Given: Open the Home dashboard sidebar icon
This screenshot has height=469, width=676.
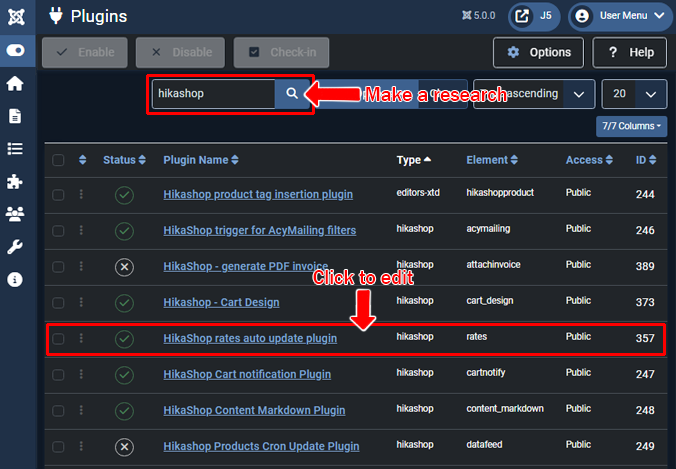Looking at the screenshot, I should (15, 84).
